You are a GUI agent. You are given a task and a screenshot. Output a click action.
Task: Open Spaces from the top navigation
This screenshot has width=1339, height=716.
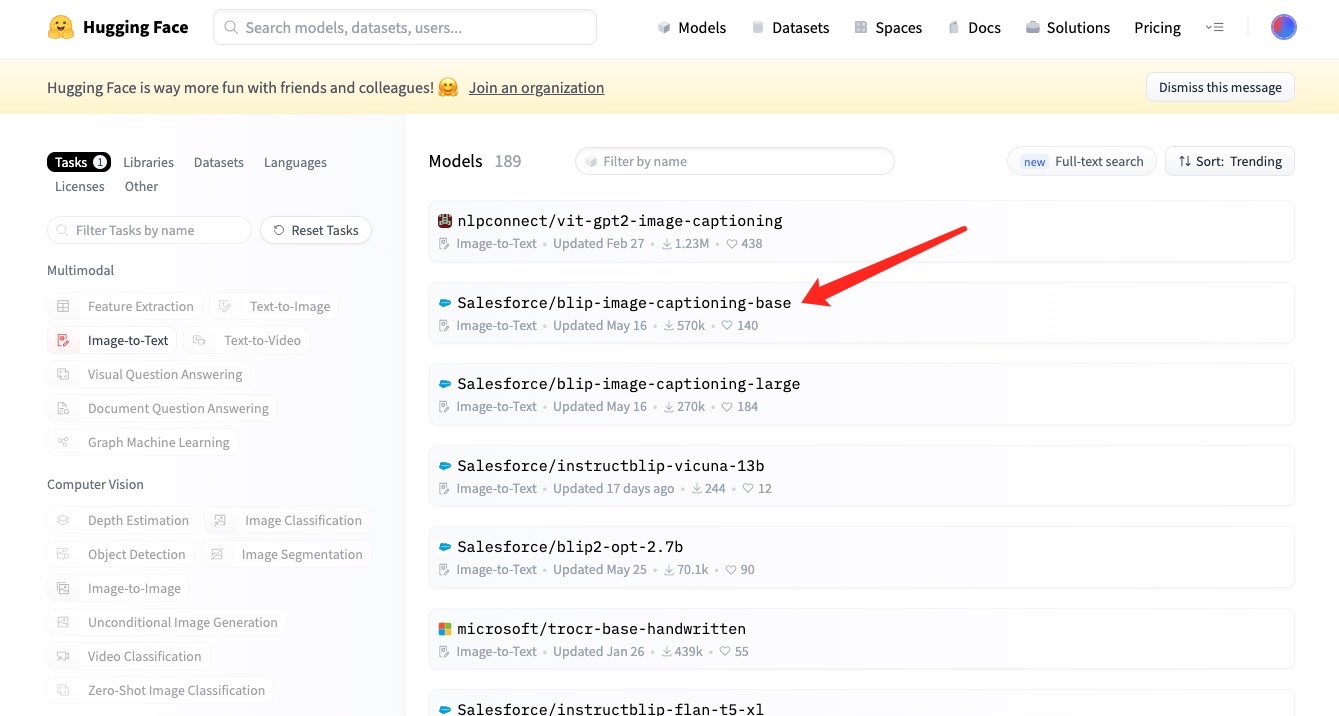pos(888,27)
